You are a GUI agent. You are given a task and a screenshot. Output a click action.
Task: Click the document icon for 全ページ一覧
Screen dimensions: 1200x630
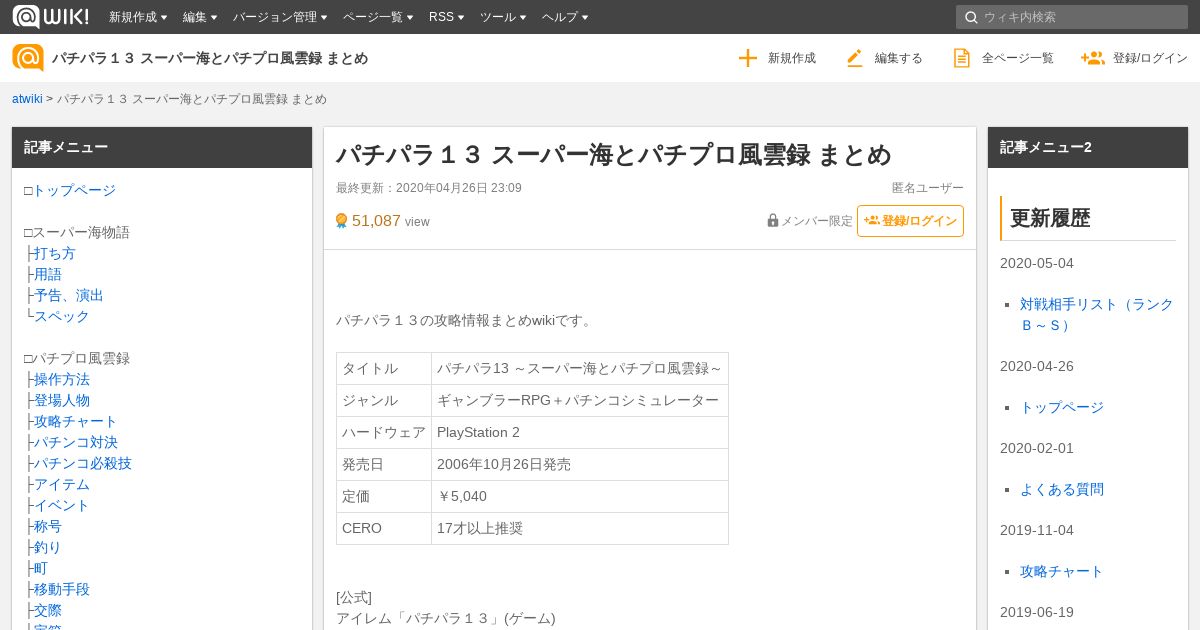pos(962,58)
